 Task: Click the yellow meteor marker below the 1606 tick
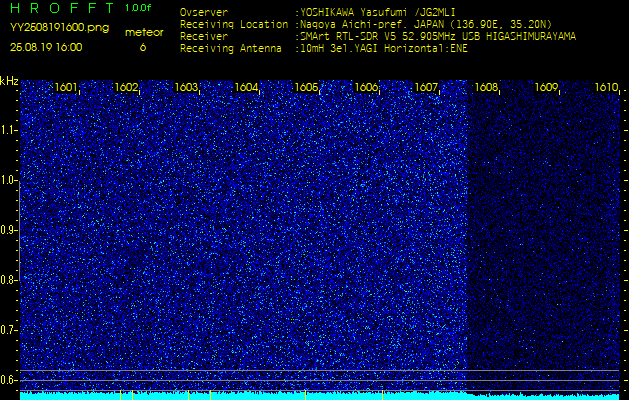(383, 395)
